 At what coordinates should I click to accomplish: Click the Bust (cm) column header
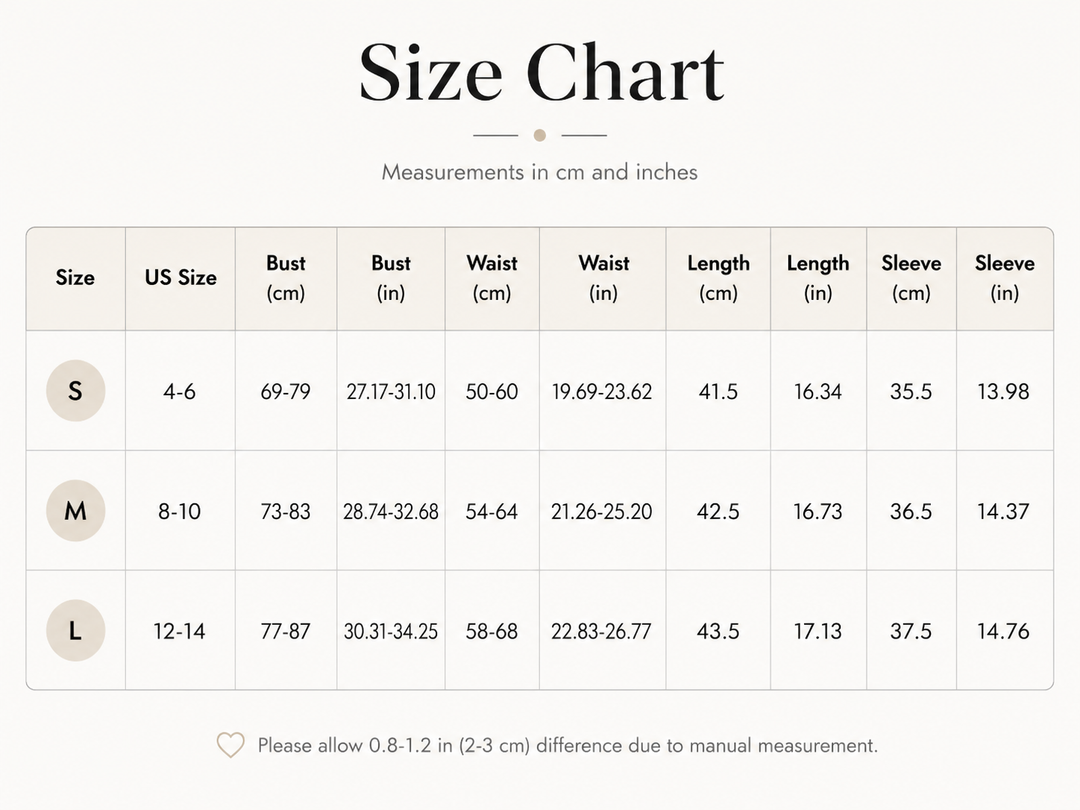(x=286, y=278)
